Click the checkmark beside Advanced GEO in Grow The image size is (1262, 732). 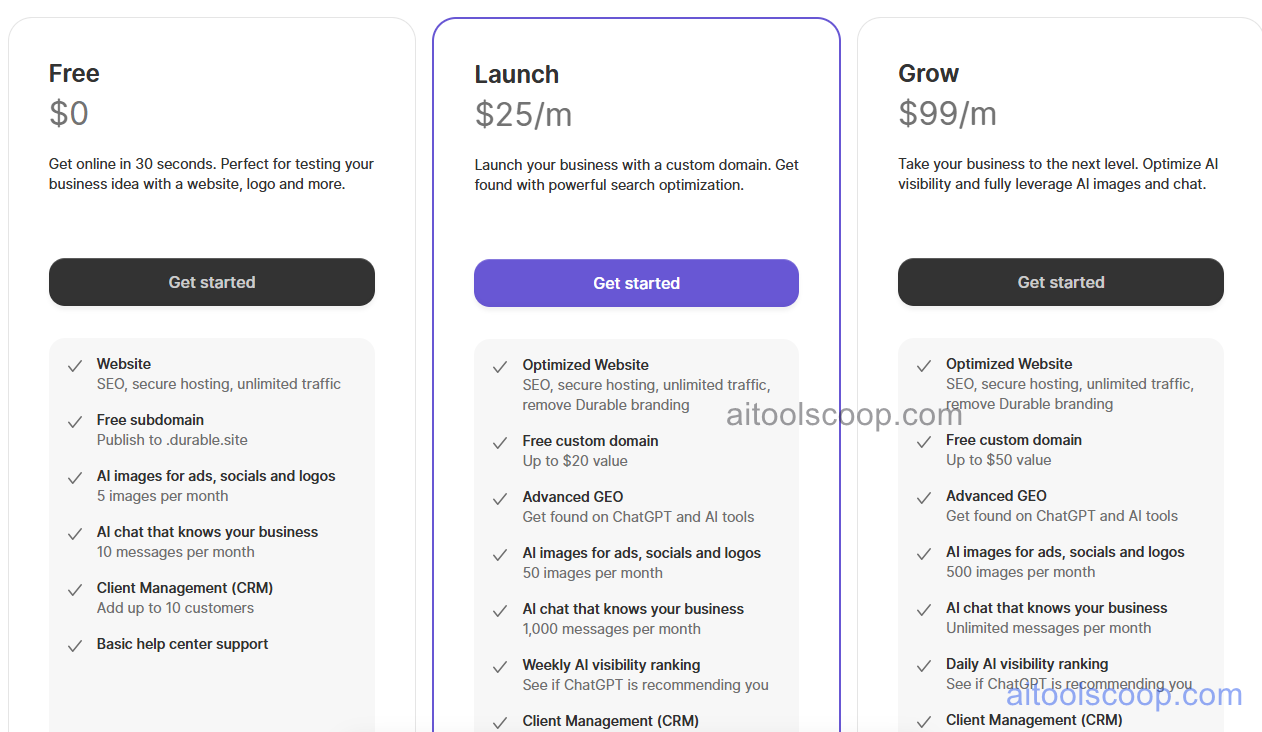923,497
